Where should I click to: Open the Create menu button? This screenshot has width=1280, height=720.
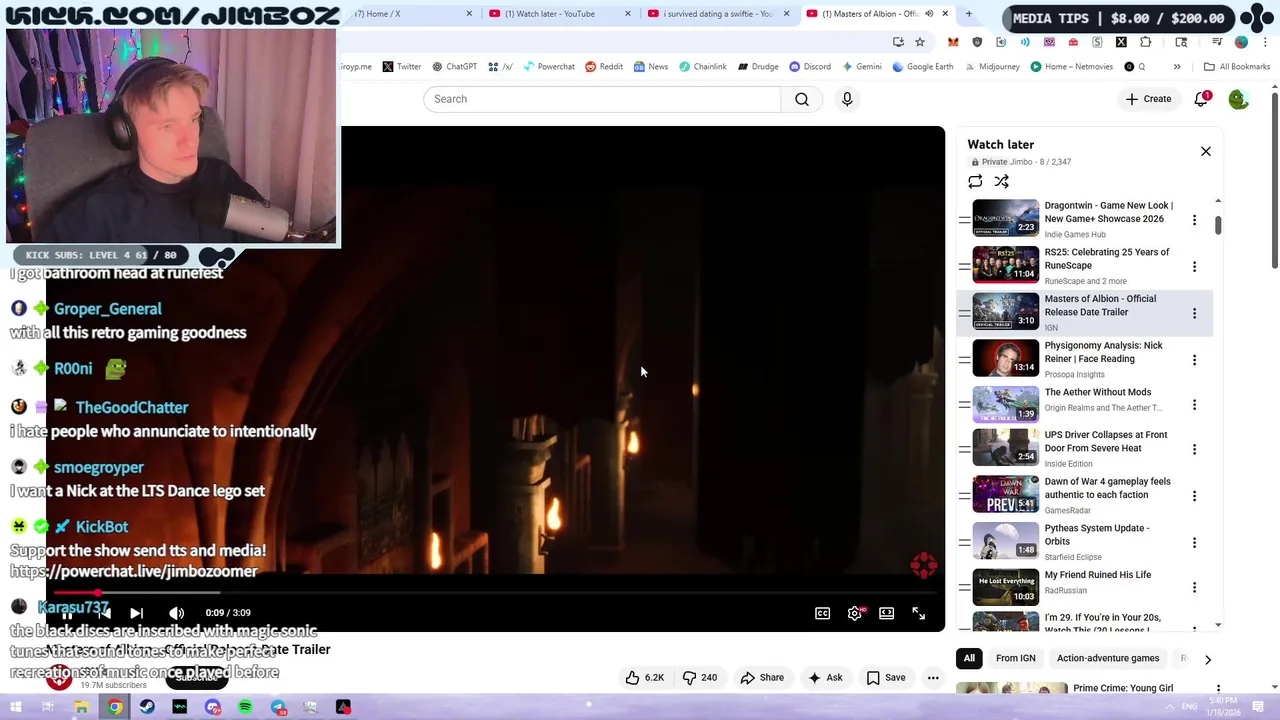pos(1148,99)
